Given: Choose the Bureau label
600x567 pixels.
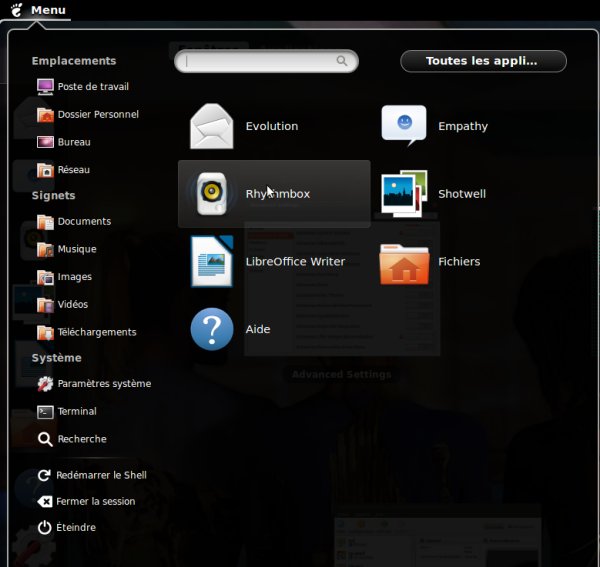Looking at the screenshot, I should point(74,142).
